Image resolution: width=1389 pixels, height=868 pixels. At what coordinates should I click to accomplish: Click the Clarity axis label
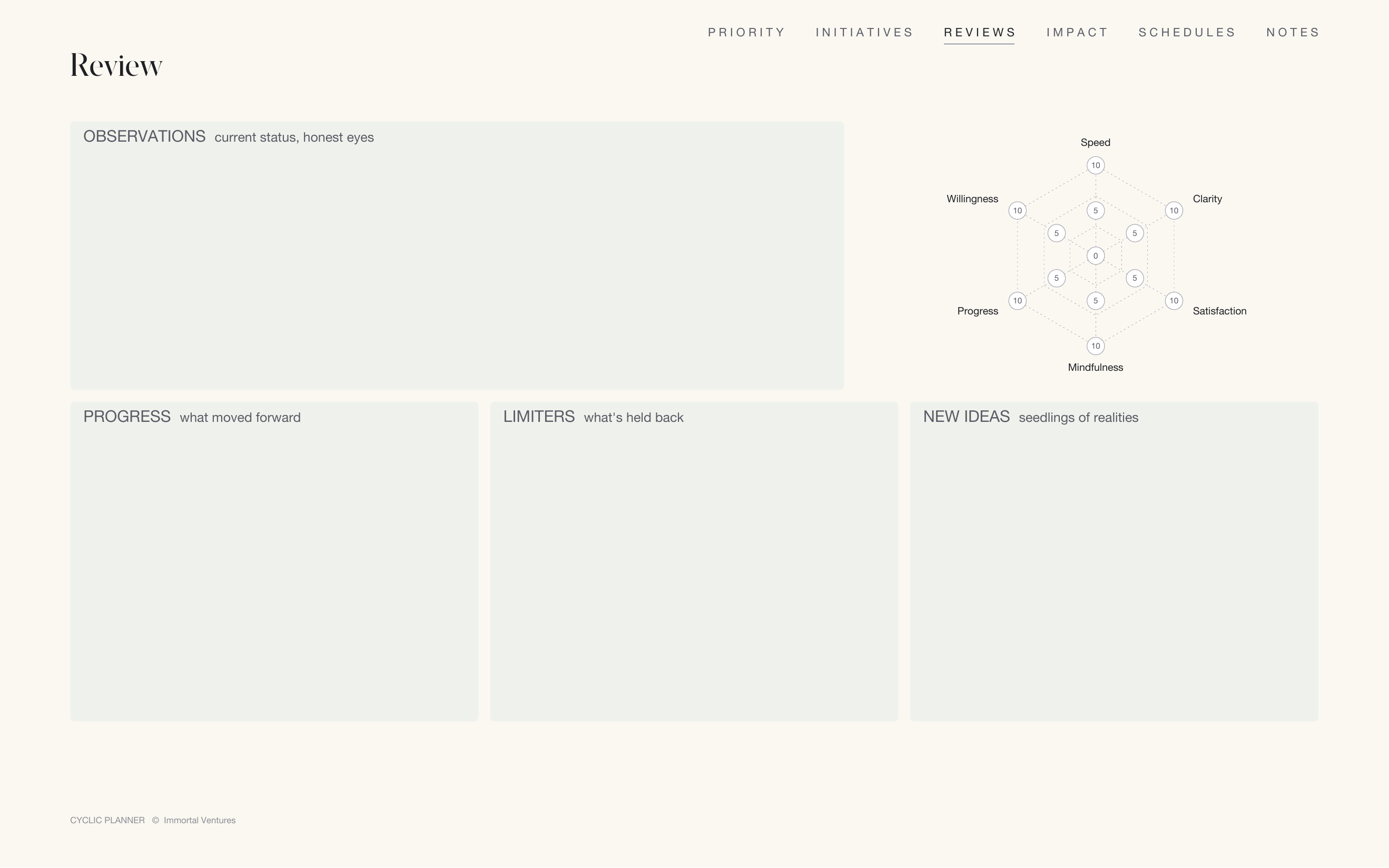click(x=1207, y=199)
